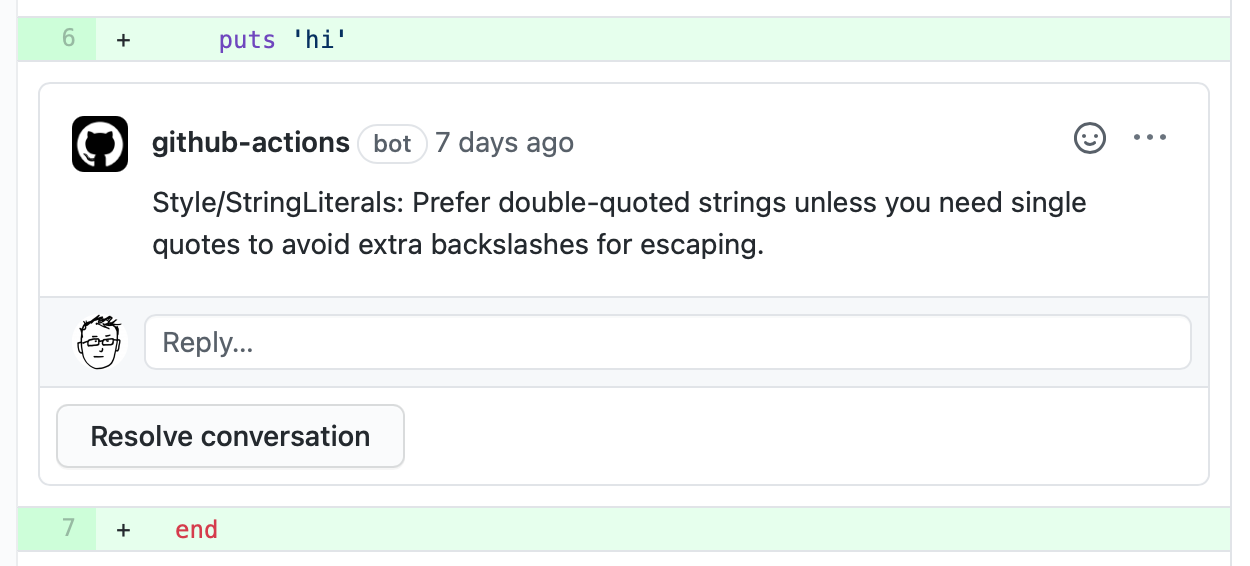Open the github-actions author link

(250, 143)
